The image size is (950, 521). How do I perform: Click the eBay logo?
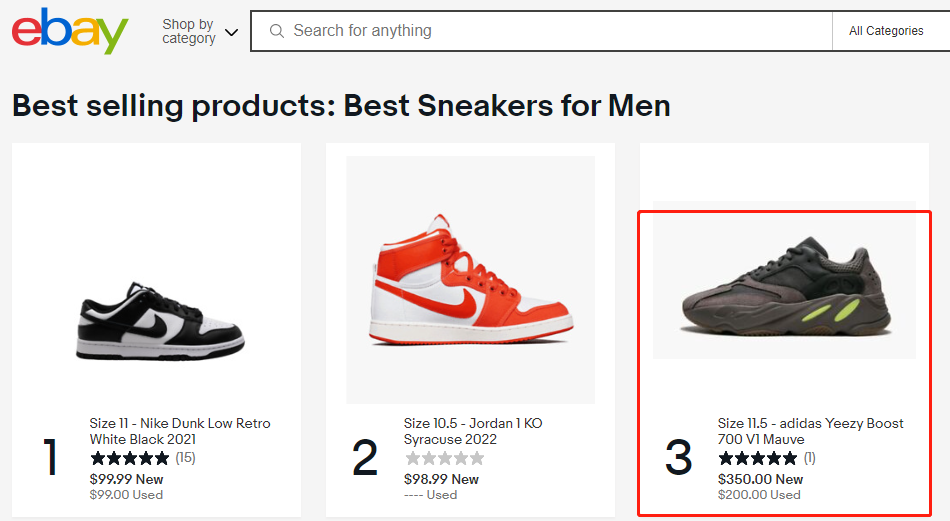[x=70, y=31]
